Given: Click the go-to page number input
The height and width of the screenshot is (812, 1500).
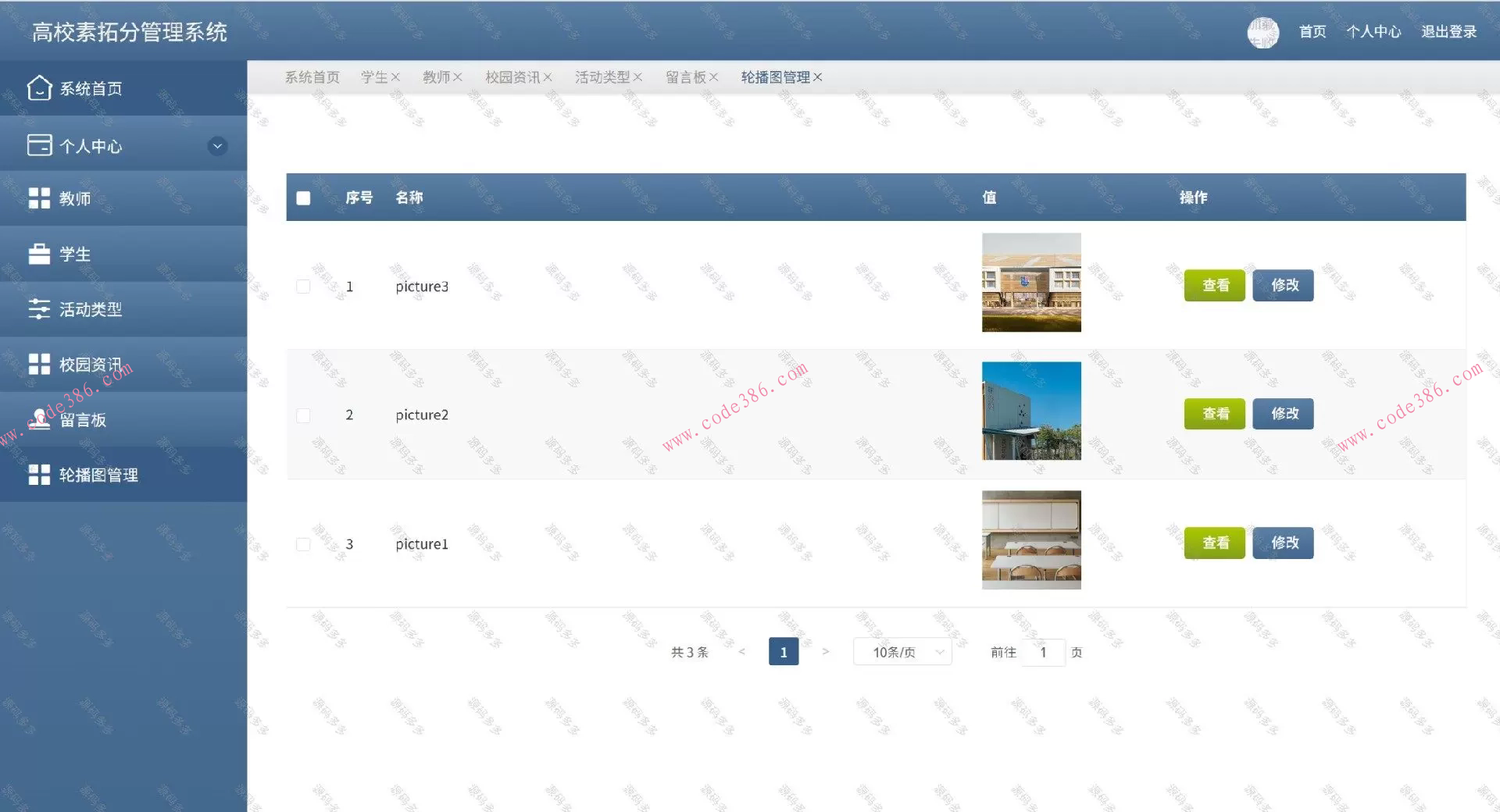Looking at the screenshot, I should (1043, 652).
